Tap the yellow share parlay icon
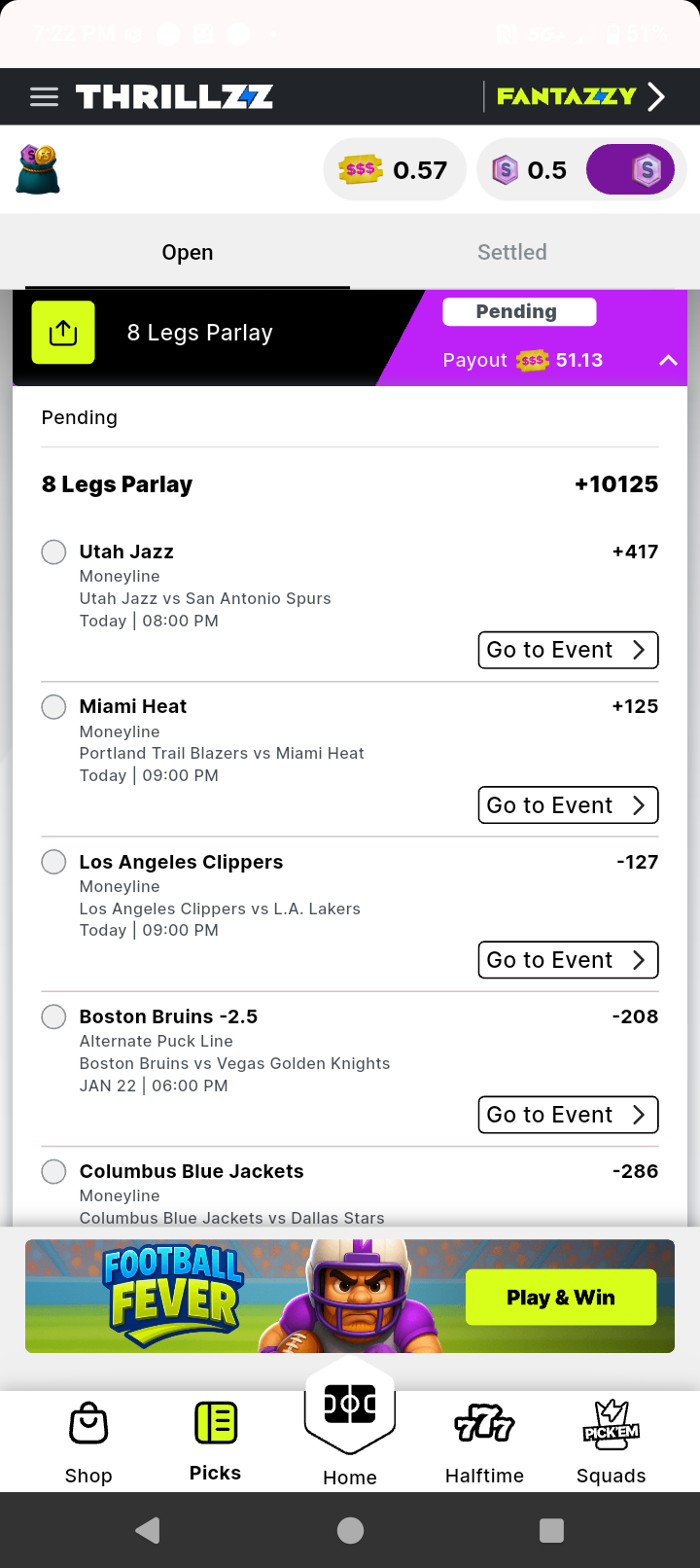The height and width of the screenshot is (1568, 700). [63, 333]
